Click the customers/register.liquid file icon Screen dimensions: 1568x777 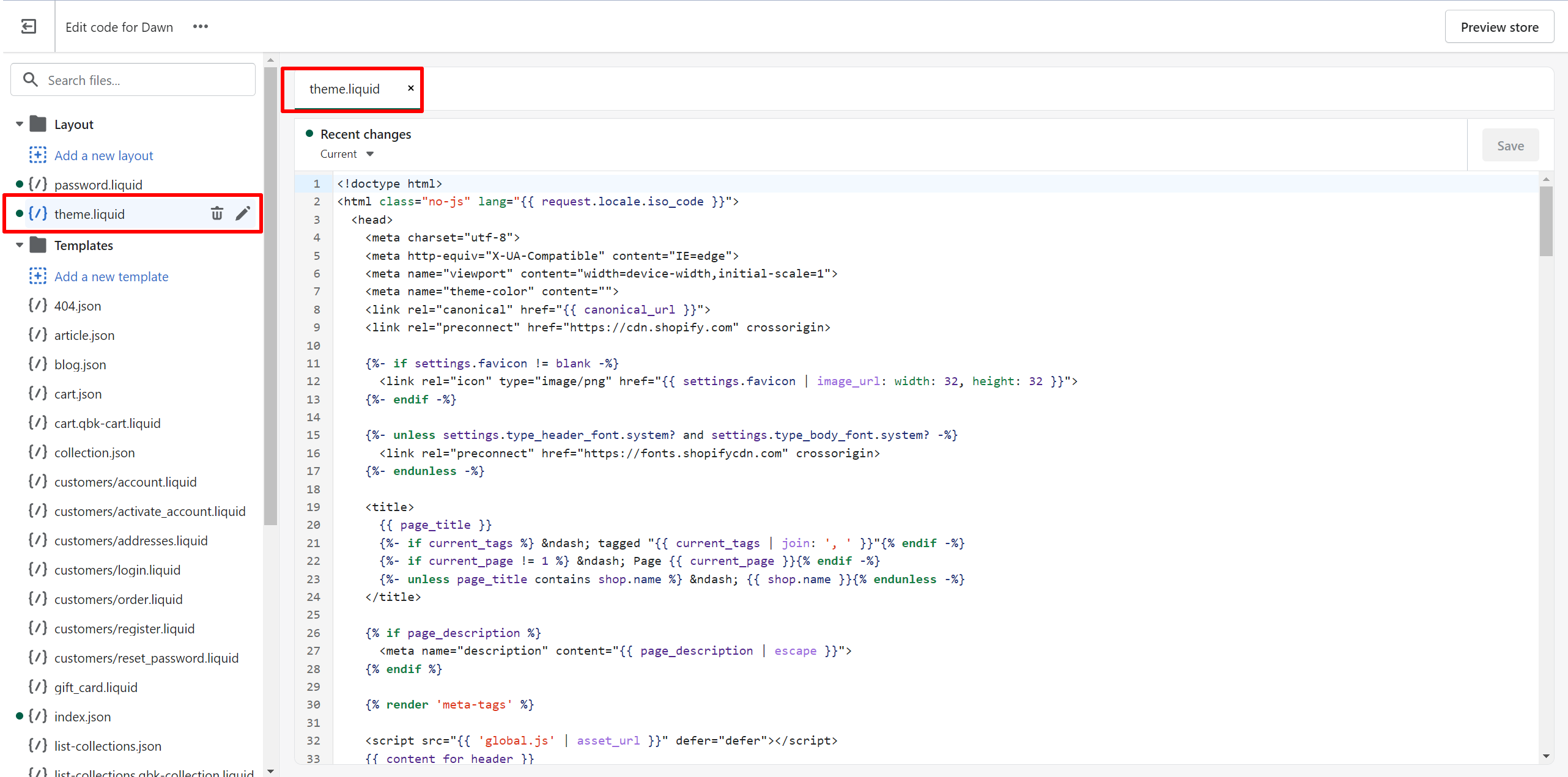[x=38, y=628]
